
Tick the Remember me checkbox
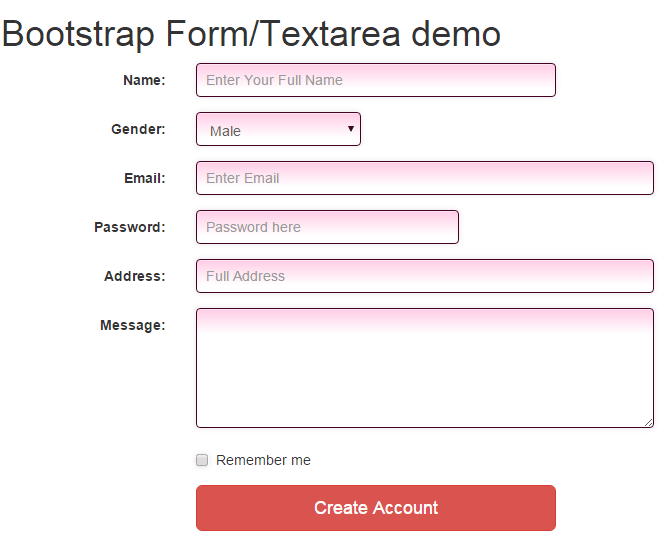tap(202, 460)
